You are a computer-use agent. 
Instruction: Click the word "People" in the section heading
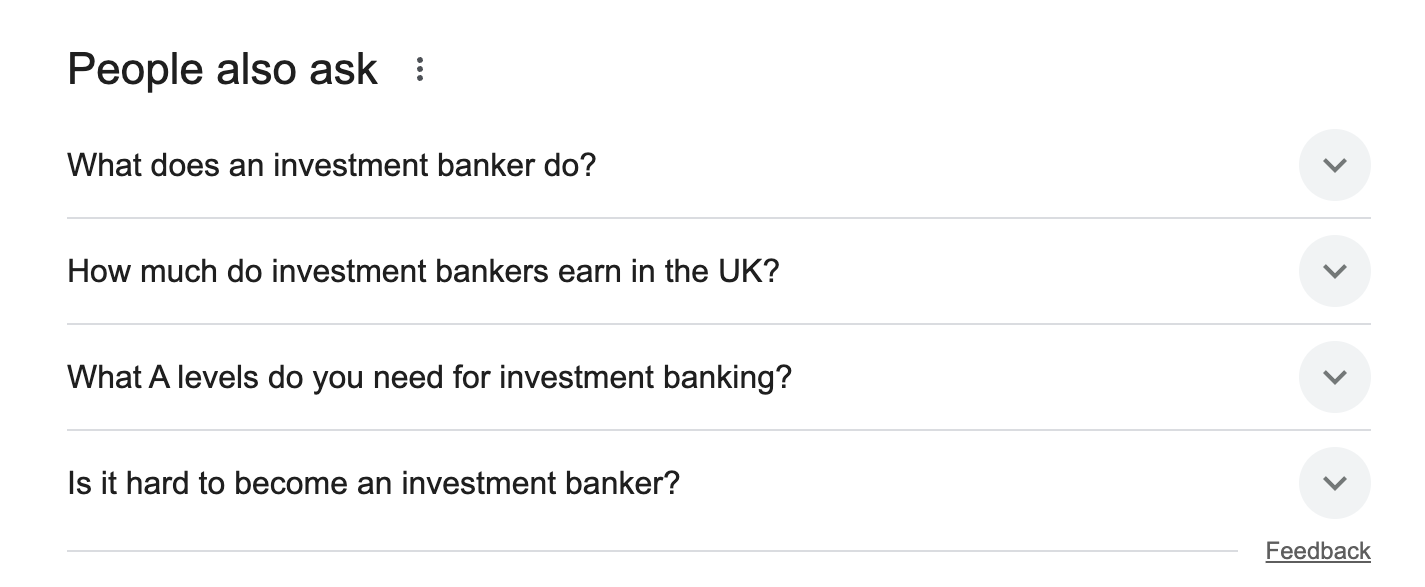click(x=130, y=70)
